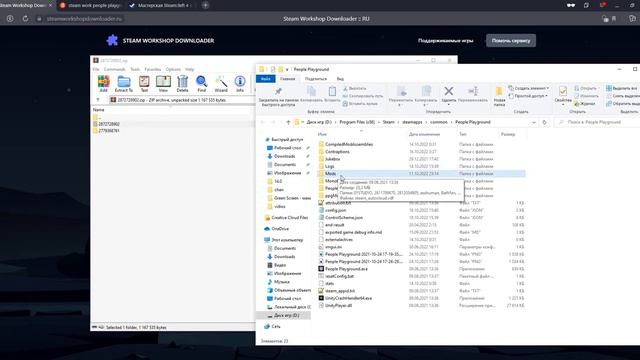Click the Test icon in WinRAR
Image resolution: width=640 pixels, height=360 pixels.
point(144,84)
